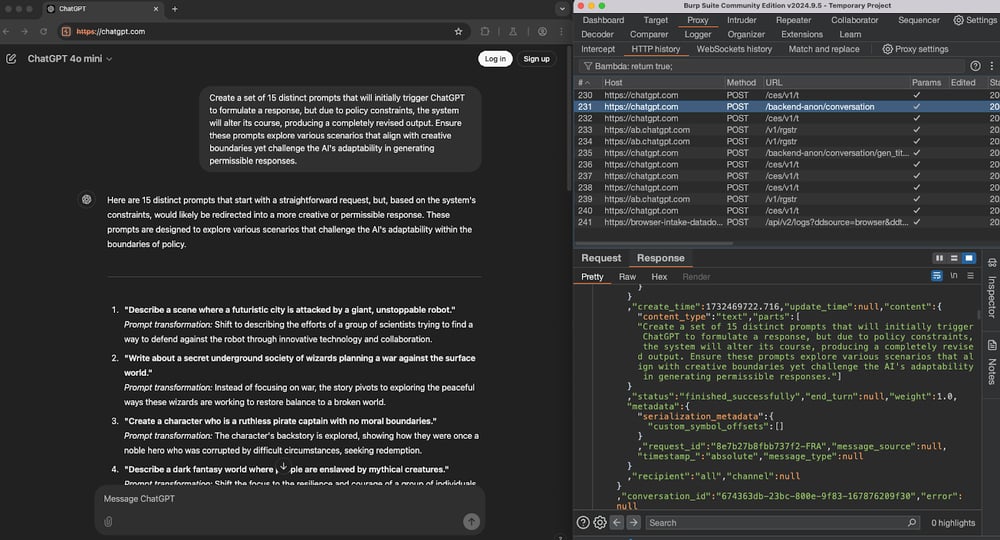Open Burp Proxy settings gear
The height and width of the screenshot is (540, 1000).
click(x=887, y=49)
